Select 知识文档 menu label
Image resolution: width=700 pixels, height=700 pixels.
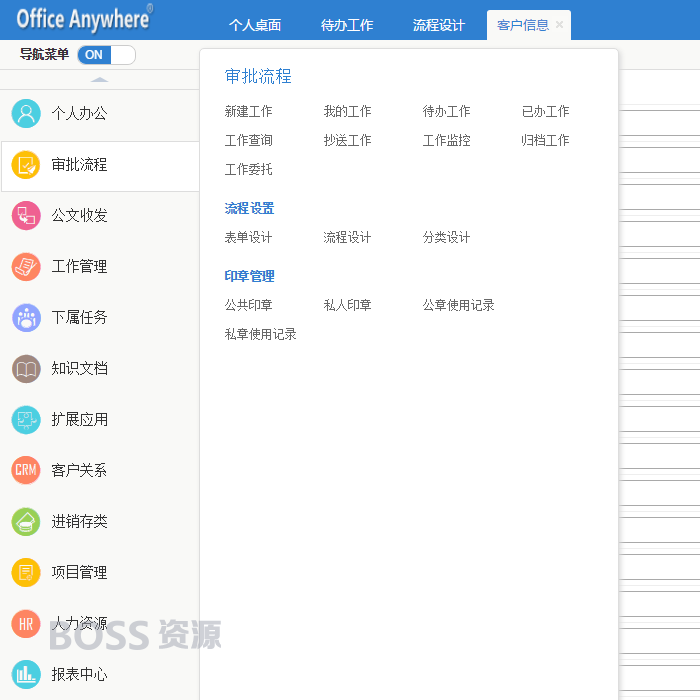pyautogui.click(x=79, y=369)
